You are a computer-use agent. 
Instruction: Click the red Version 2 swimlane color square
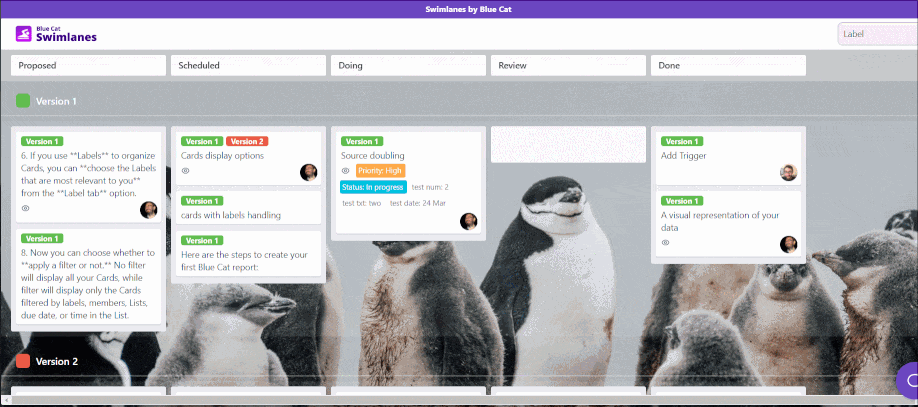pyautogui.click(x=23, y=361)
